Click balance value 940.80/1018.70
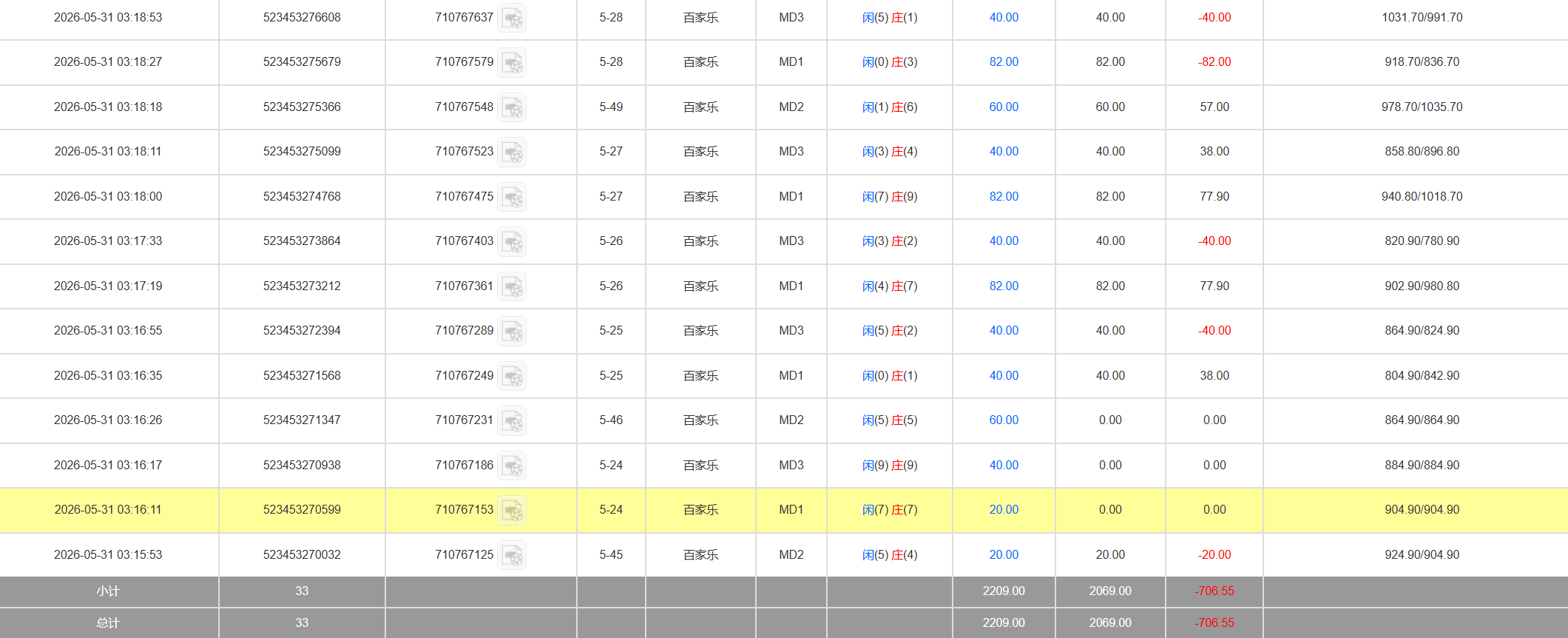Image resolution: width=1568 pixels, height=638 pixels. point(1422,196)
